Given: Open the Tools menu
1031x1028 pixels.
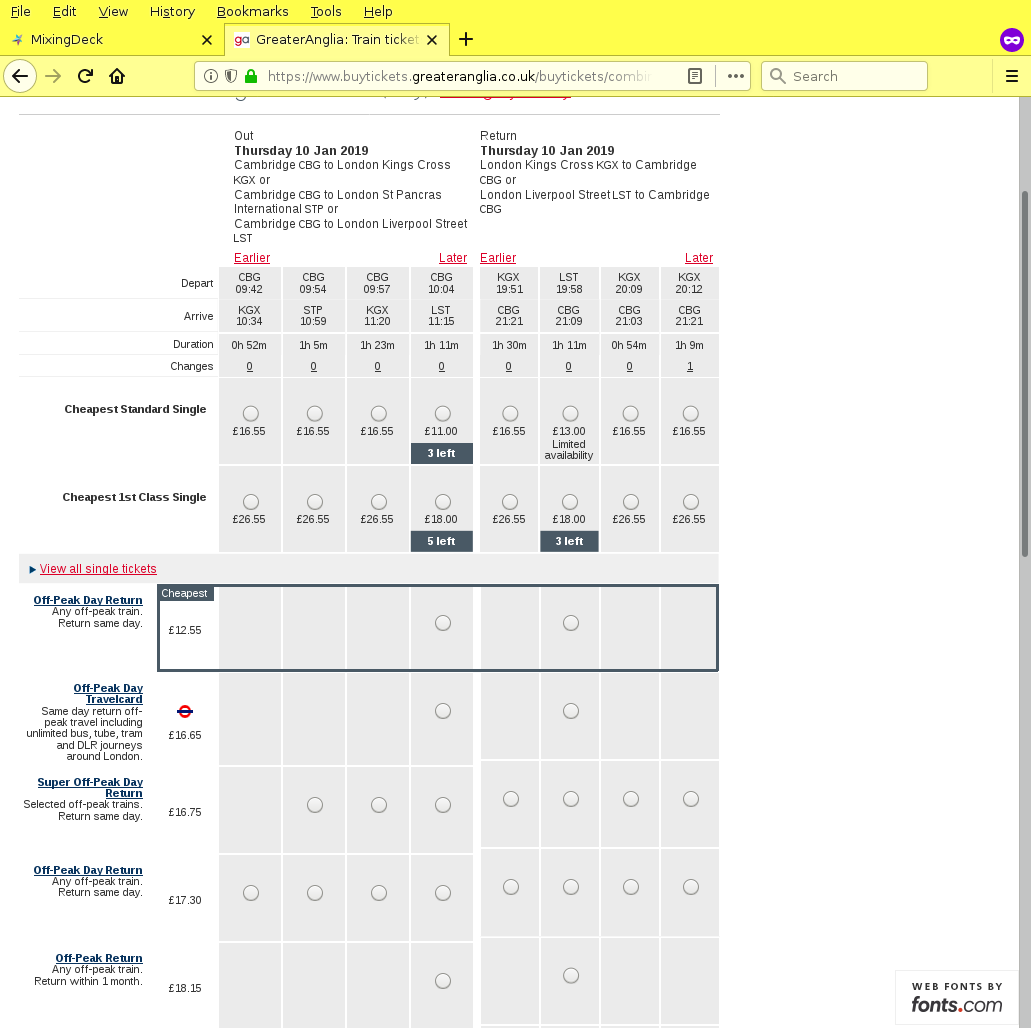Looking at the screenshot, I should pos(325,11).
